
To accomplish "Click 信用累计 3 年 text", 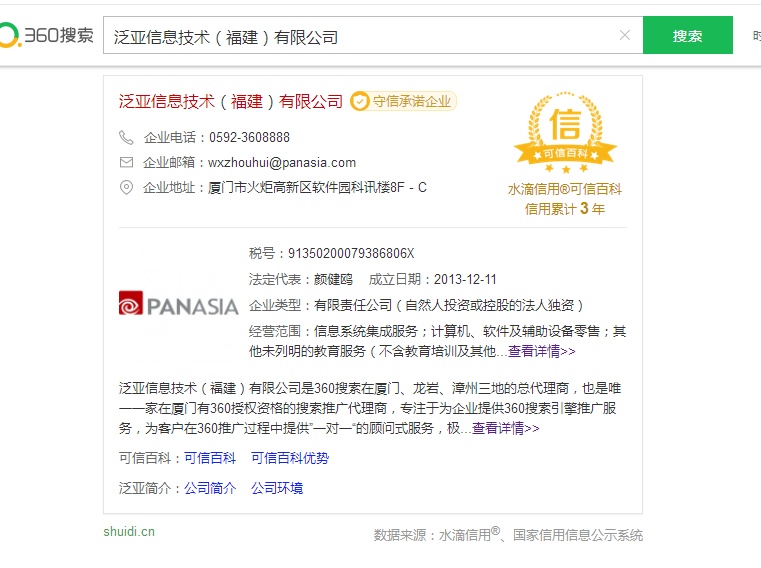I will (565, 209).
